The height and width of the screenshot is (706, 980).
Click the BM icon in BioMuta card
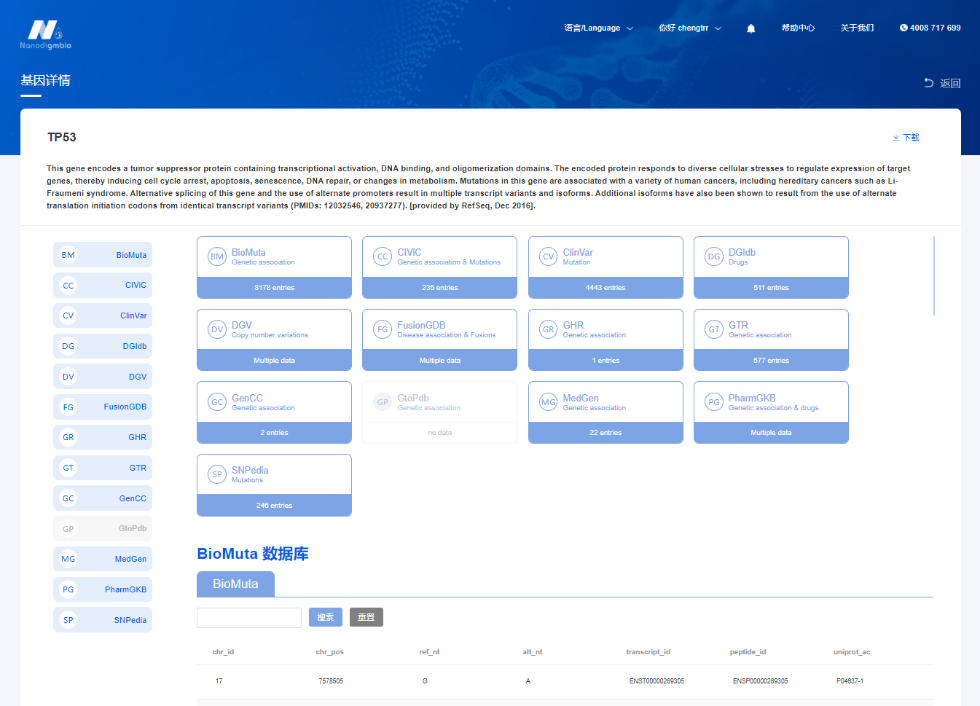[216, 257]
